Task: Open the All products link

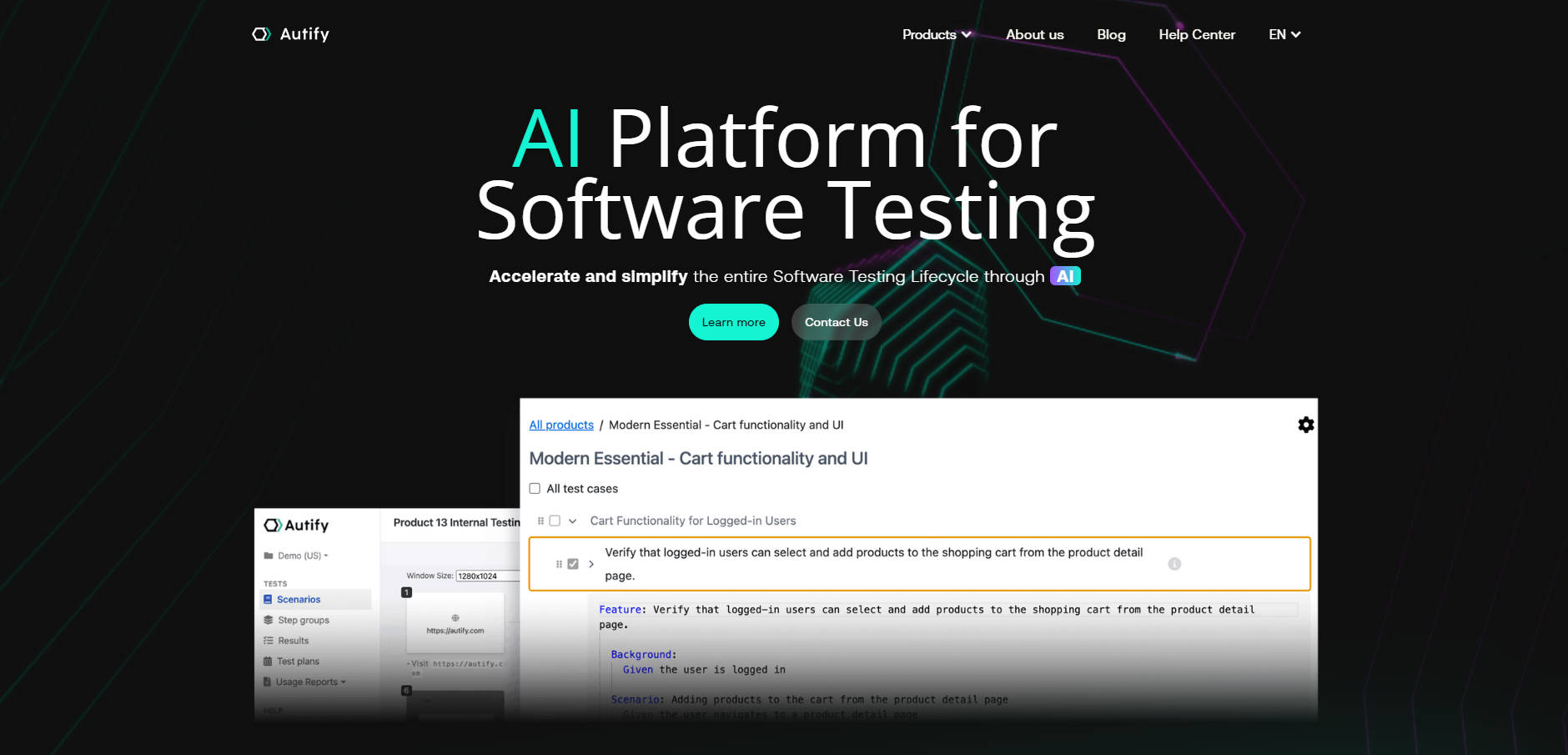Action: [x=560, y=425]
